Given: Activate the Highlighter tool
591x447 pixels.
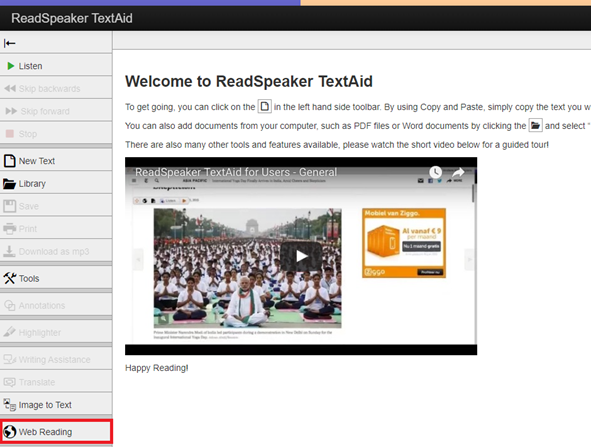Looking at the screenshot, I should tap(56, 332).
